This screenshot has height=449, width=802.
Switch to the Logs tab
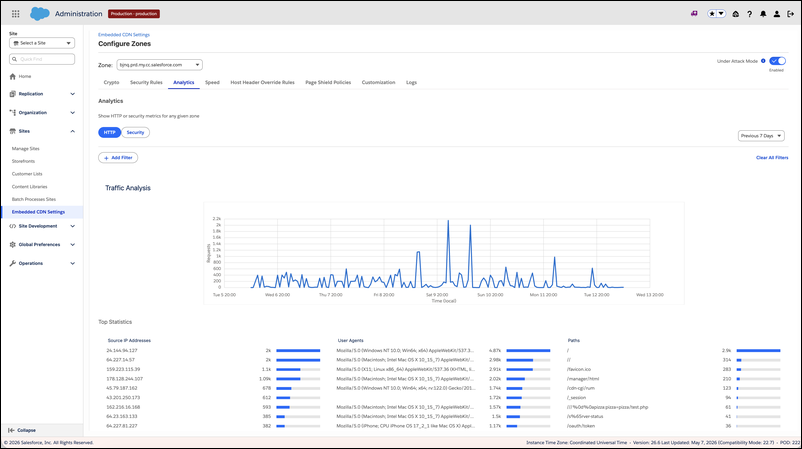coord(411,82)
